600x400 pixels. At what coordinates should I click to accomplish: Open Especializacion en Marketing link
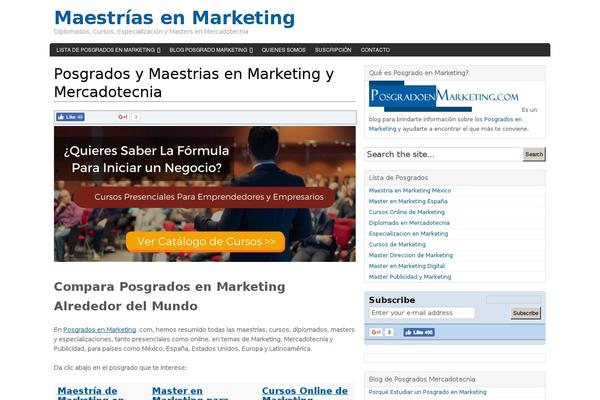pos(408,233)
